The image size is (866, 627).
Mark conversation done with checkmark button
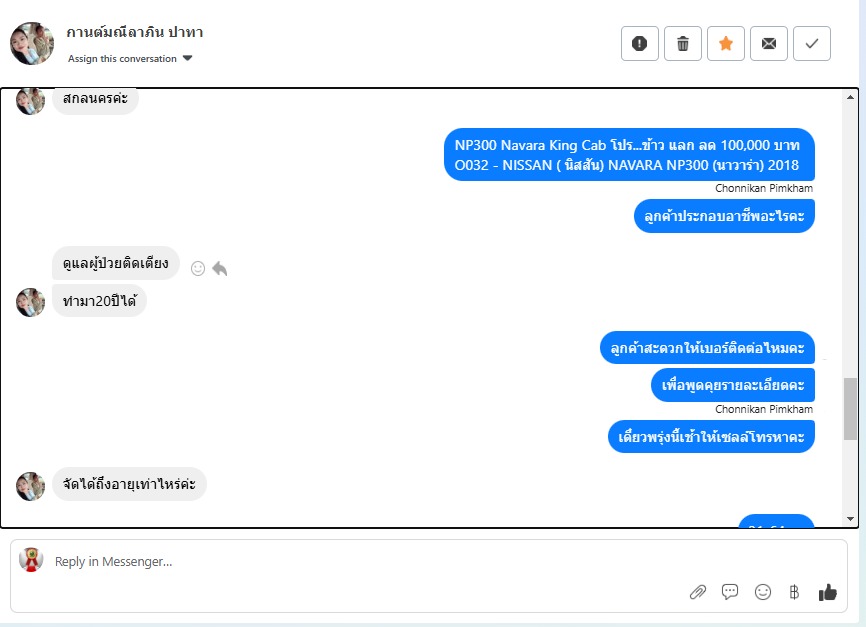point(812,43)
